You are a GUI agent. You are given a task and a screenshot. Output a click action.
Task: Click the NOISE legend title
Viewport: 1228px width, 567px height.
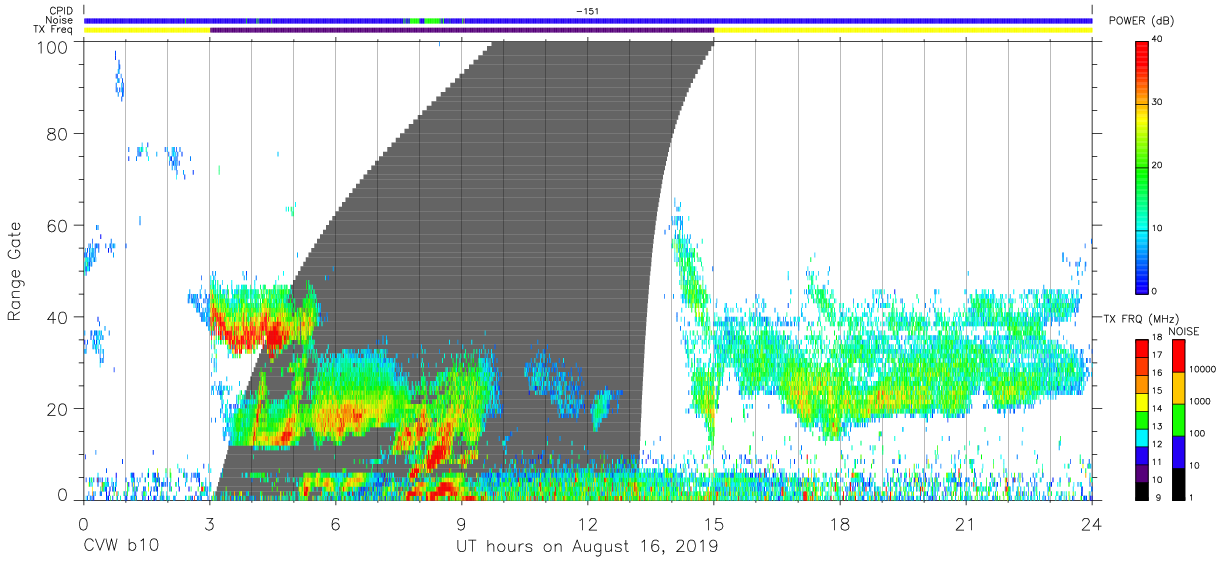coord(1184,331)
